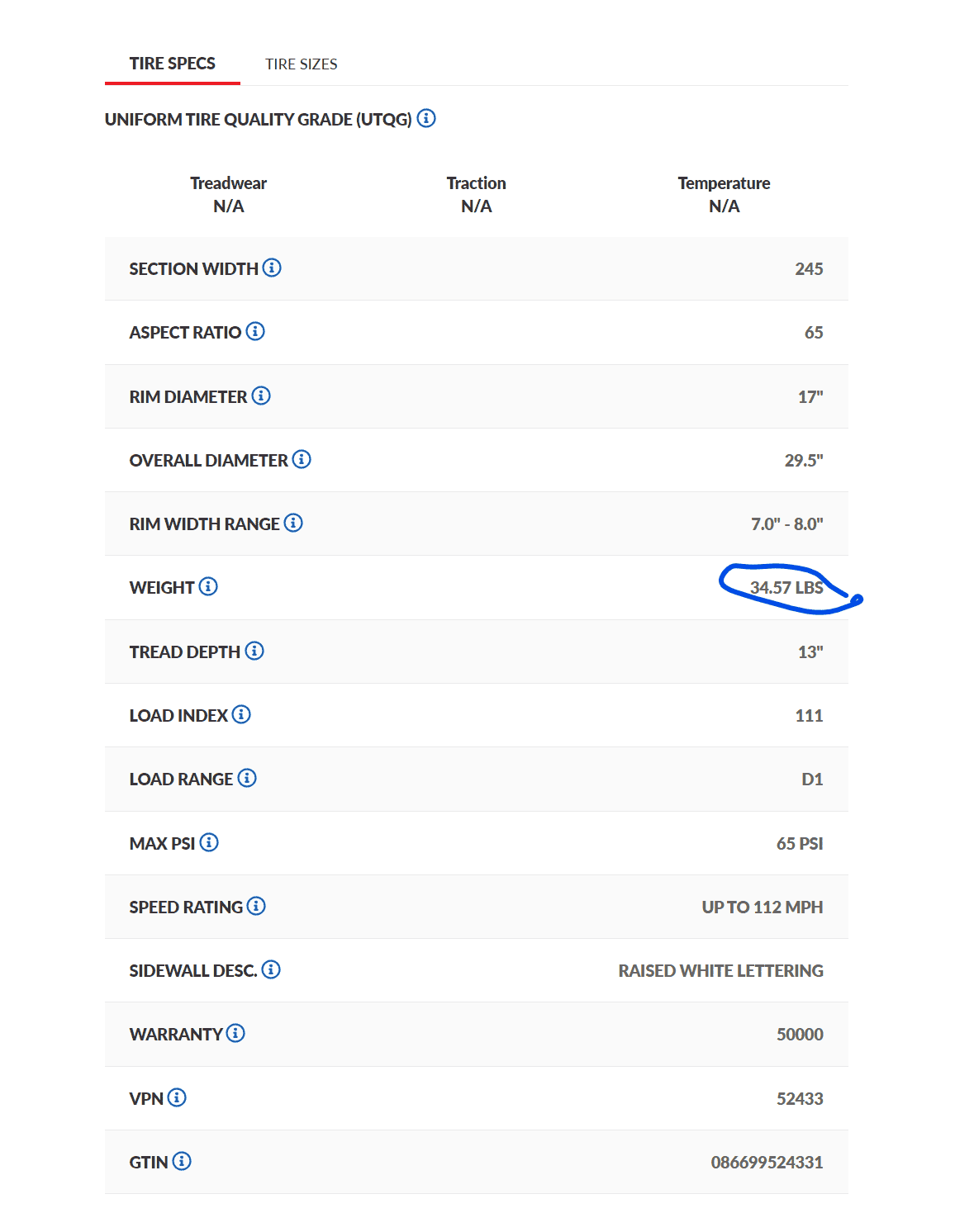The height and width of the screenshot is (1232, 974).
Task: Open Tread Depth info icon
Action: (254, 651)
